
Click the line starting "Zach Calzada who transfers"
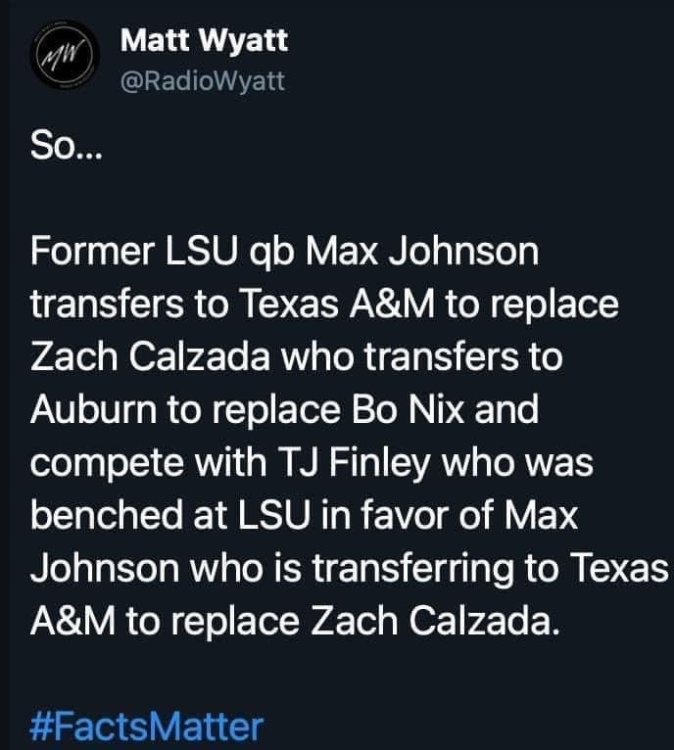[296, 357]
